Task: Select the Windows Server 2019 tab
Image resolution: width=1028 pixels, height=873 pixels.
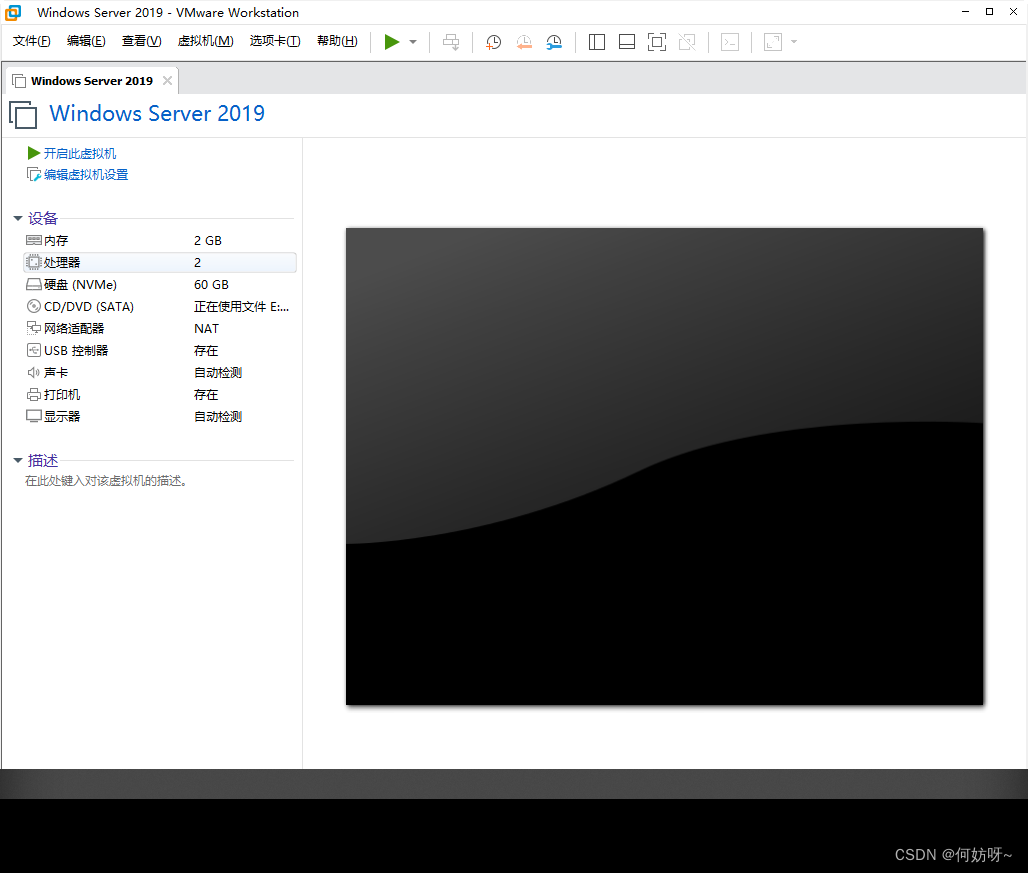Action: click(91, 81)
